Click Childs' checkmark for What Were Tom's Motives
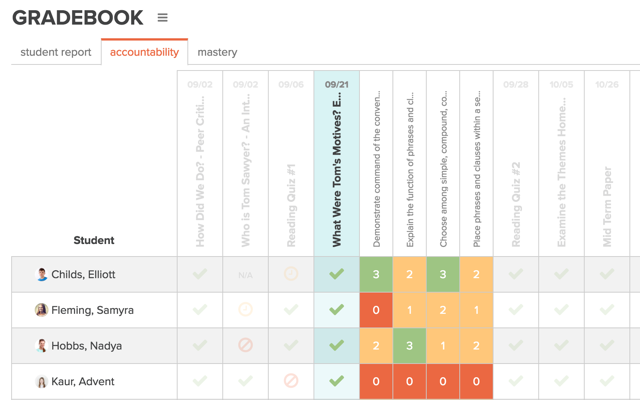640x400 pixels. click(x=337, y=274)
